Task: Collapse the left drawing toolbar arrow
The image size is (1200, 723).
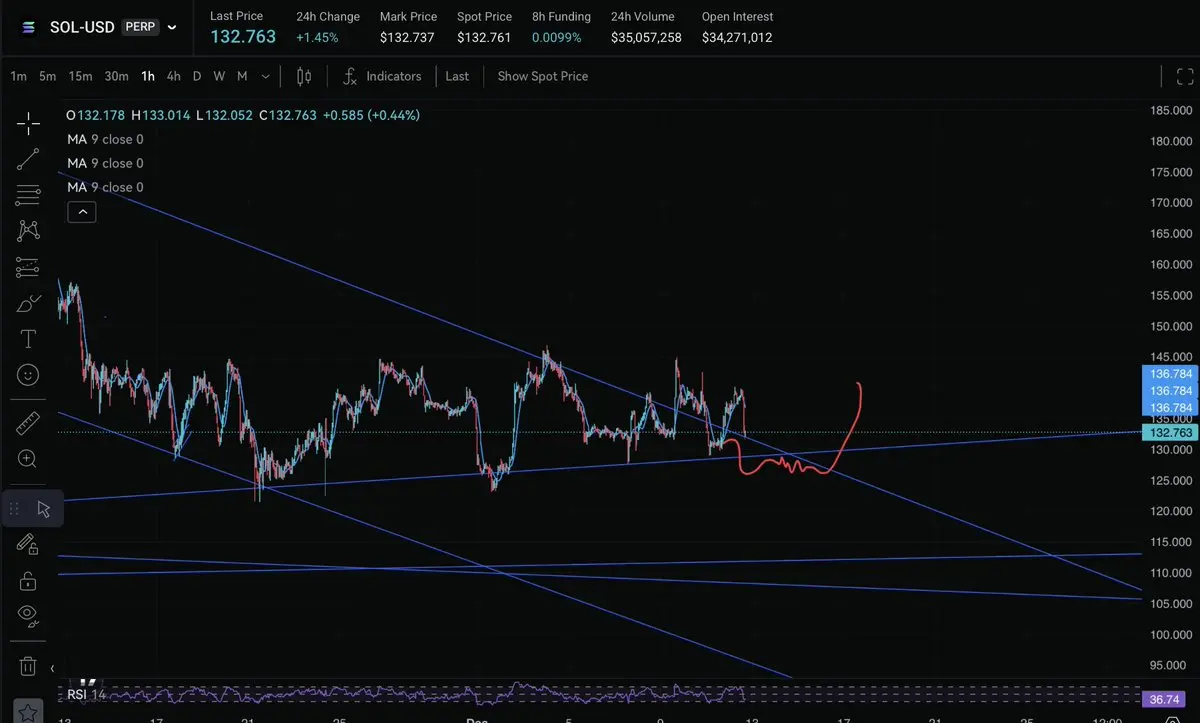Action: [x=52, y=668]
